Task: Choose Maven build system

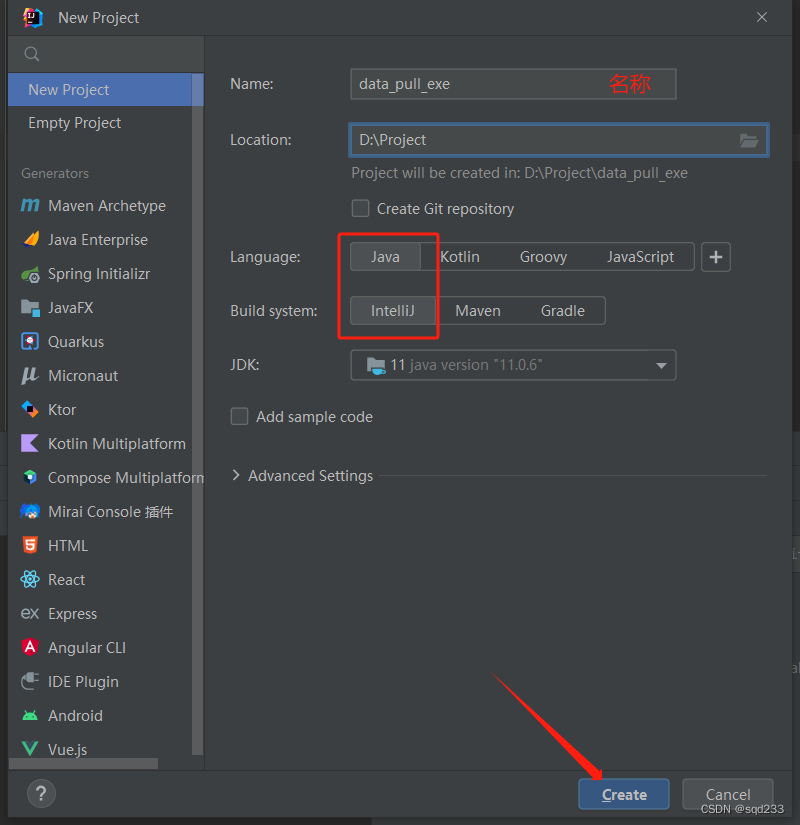Action: tap(478, 310)
